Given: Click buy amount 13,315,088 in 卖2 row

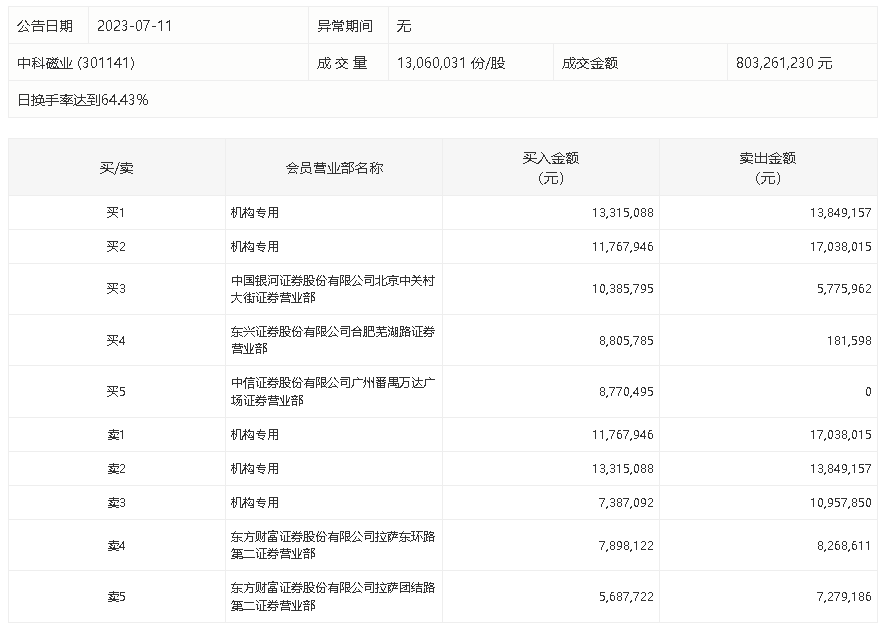Looking at the screenshot, I should pos(623,469).
